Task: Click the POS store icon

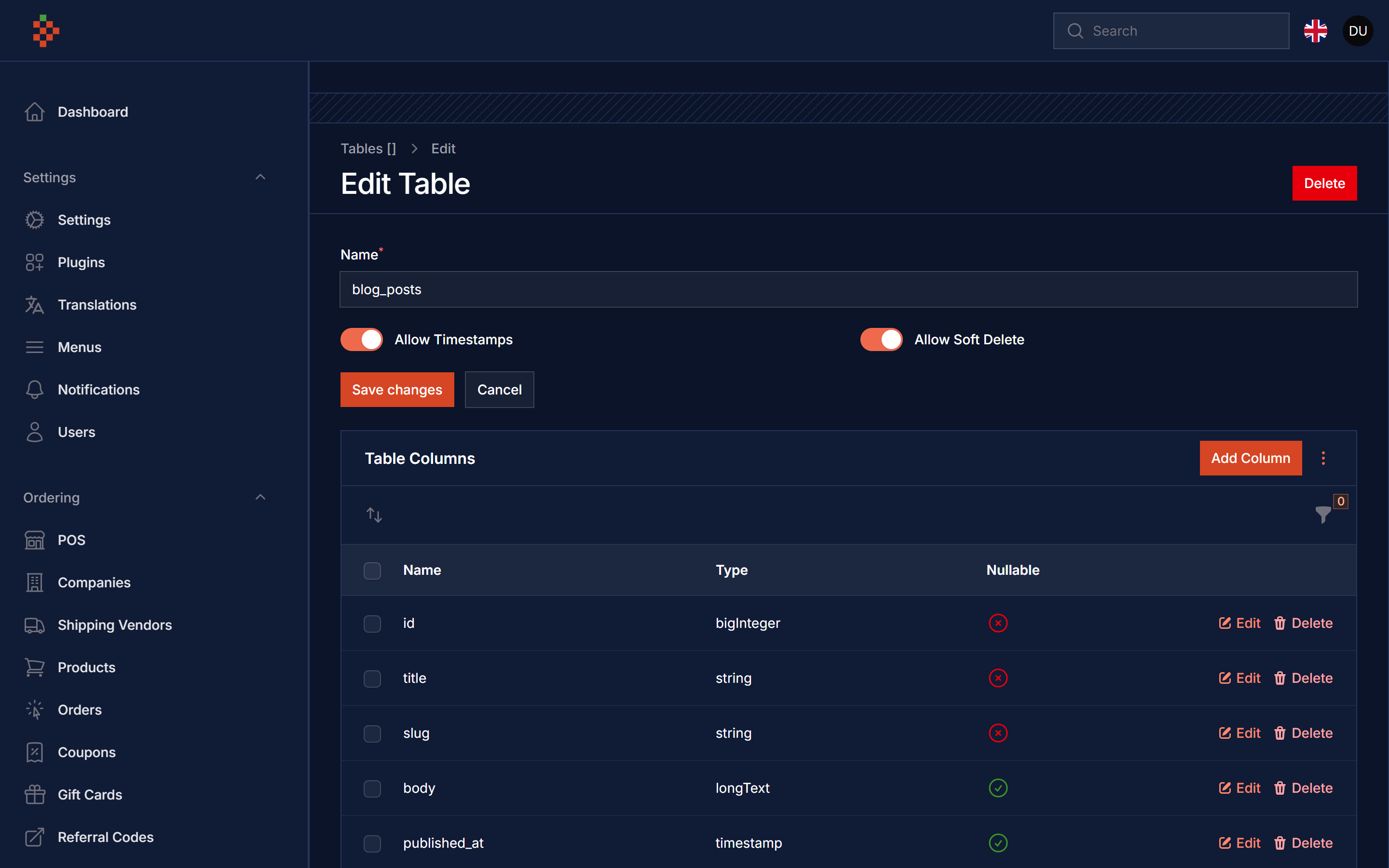Action: click(34, 540)
